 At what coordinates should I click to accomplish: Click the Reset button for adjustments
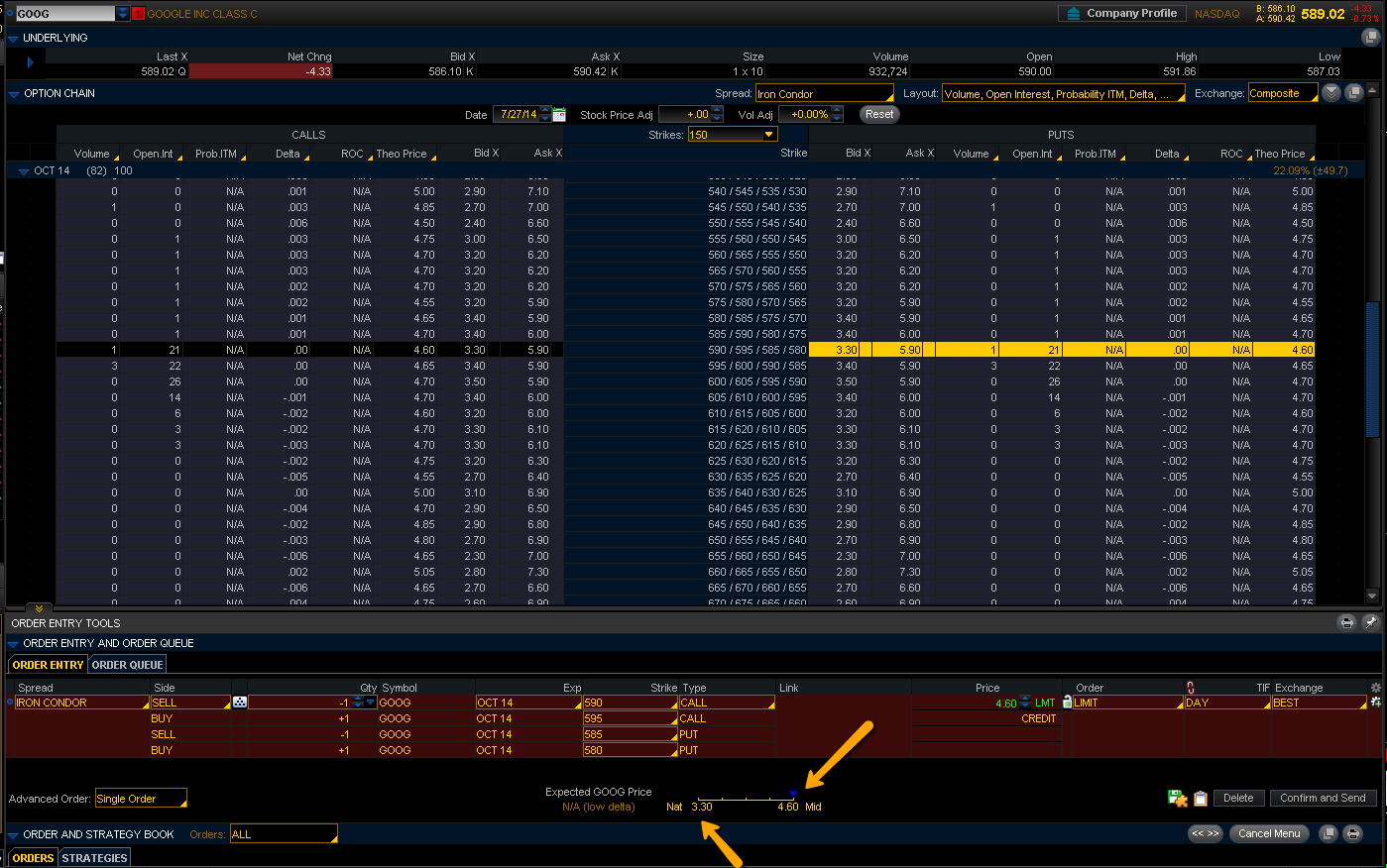pyautogui.click(x=879, y=114)
